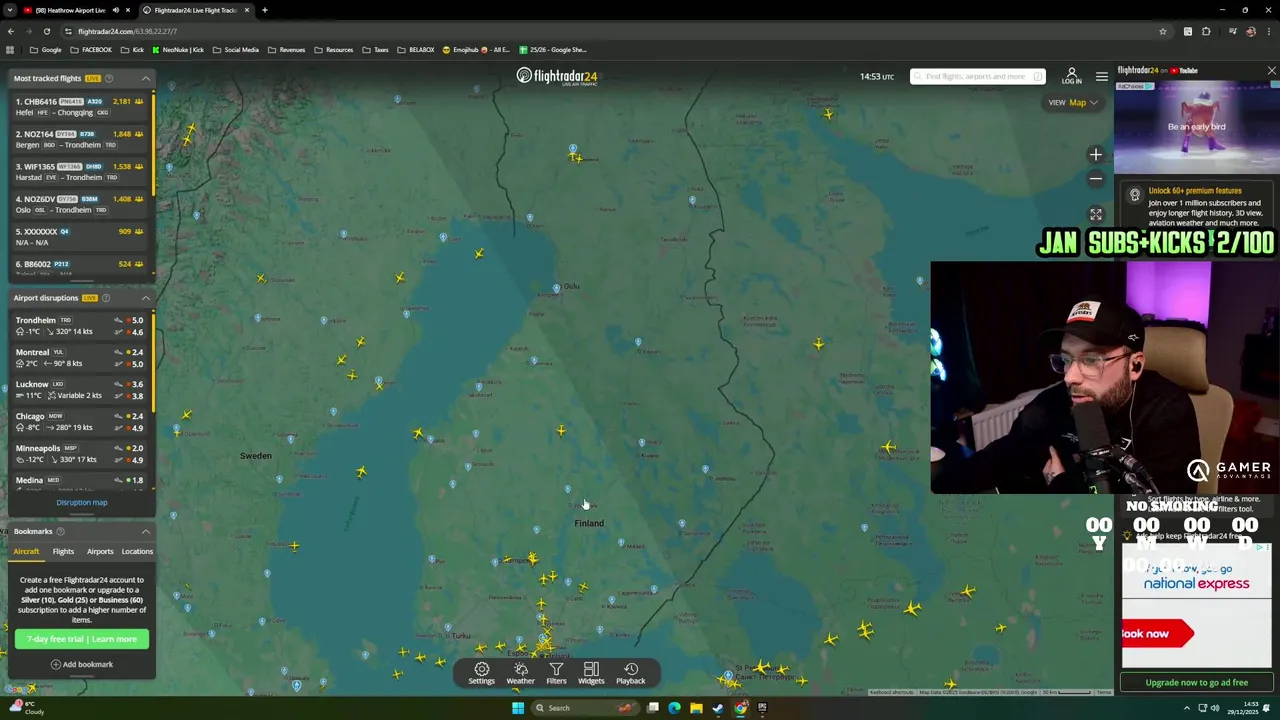Open the Playback history tool
1280x720 pixels.
pyautogui.click(x=631, y=673)
